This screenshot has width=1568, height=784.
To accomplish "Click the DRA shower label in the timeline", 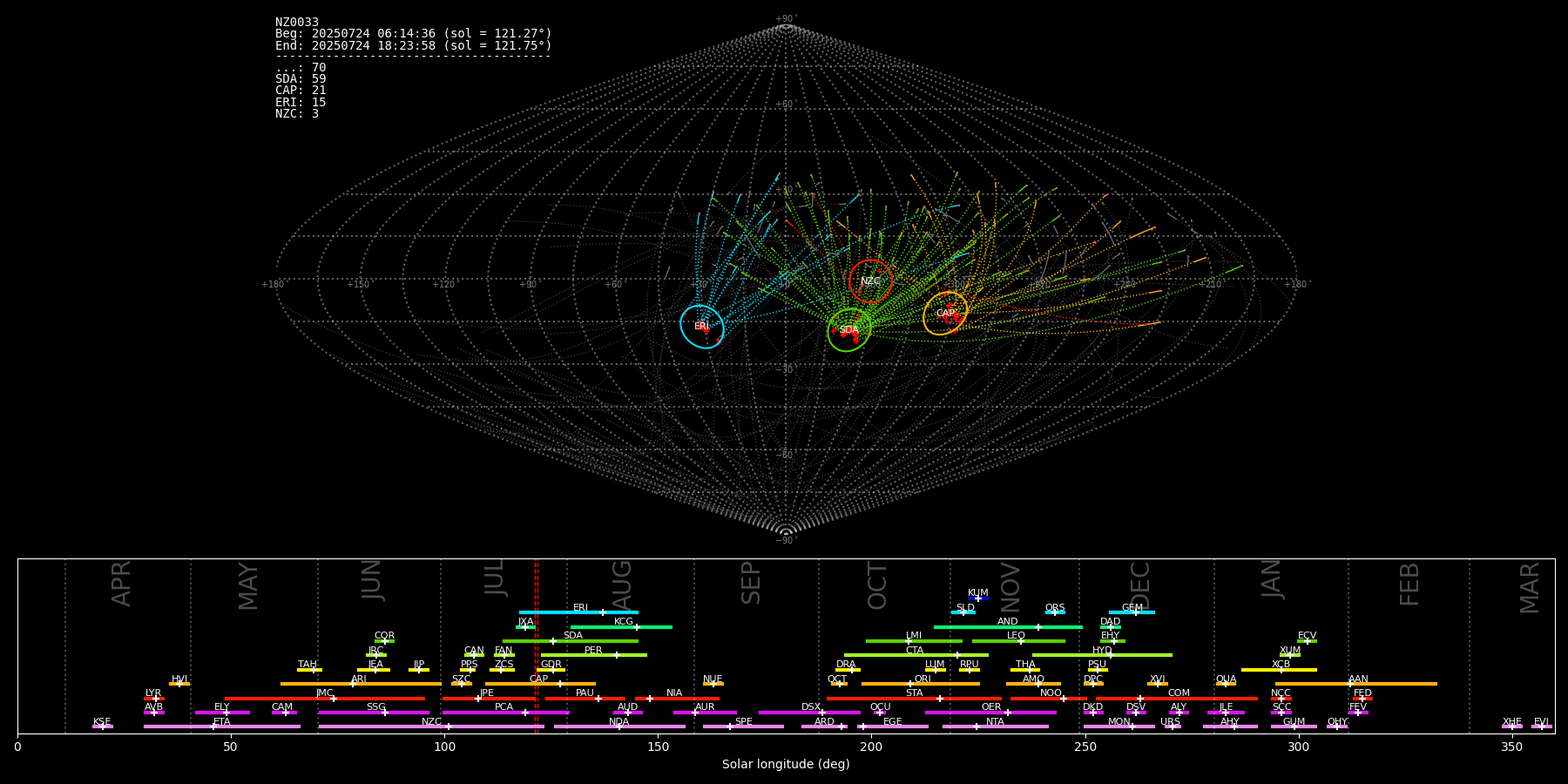I will 846,665.
